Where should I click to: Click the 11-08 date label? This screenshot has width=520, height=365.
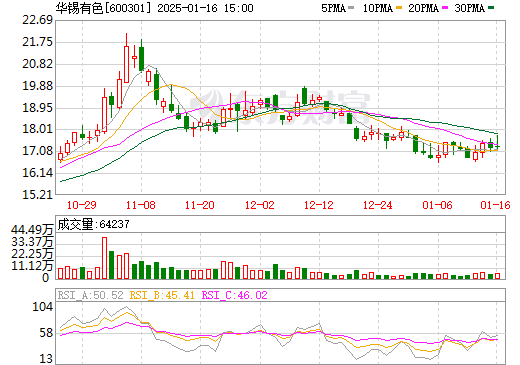pyautogui.click(x=141, y=205)
